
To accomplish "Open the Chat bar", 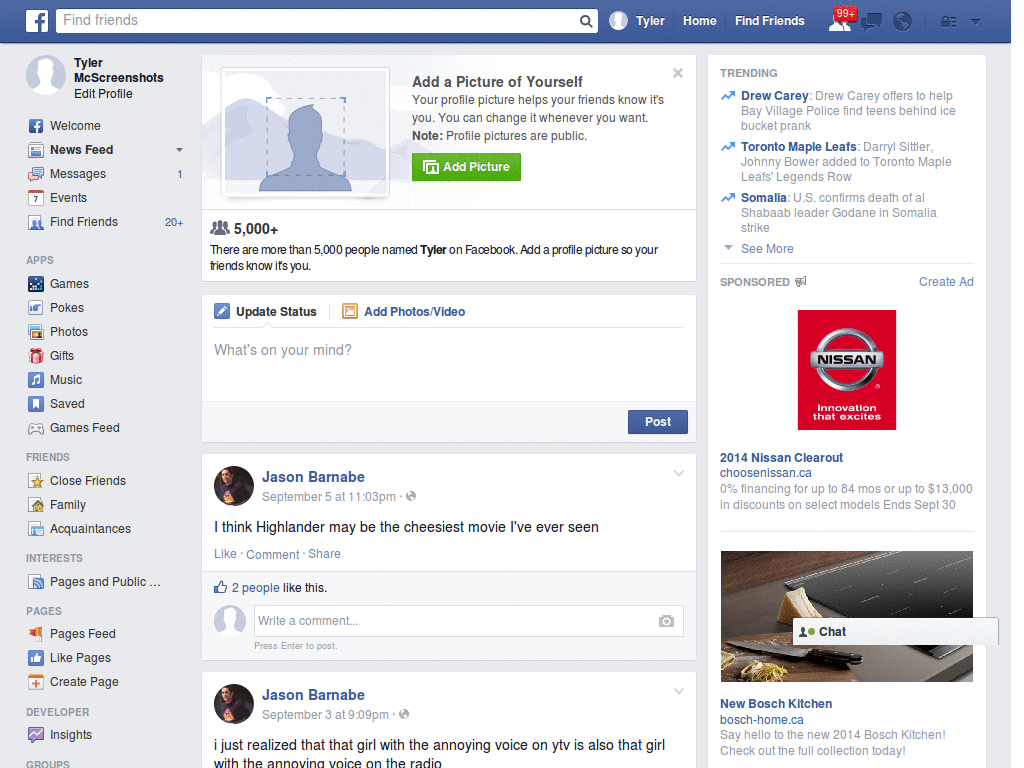I will click(895, 632).
